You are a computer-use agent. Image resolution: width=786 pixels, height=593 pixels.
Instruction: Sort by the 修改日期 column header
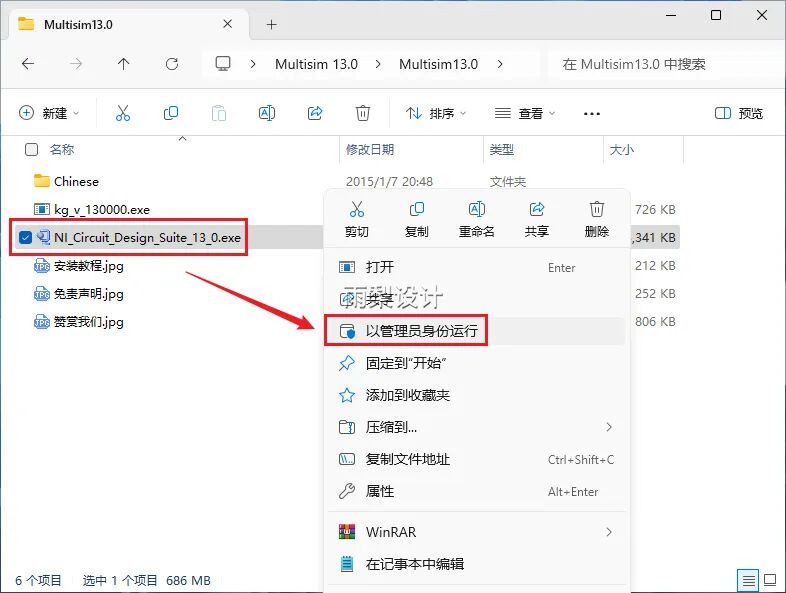click(370, 149)
